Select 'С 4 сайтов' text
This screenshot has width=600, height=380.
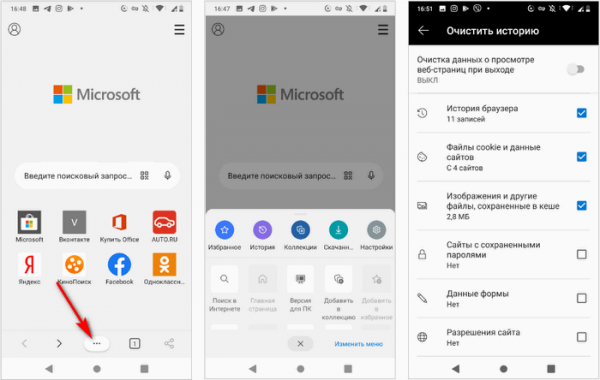click(x=465, y=168)
